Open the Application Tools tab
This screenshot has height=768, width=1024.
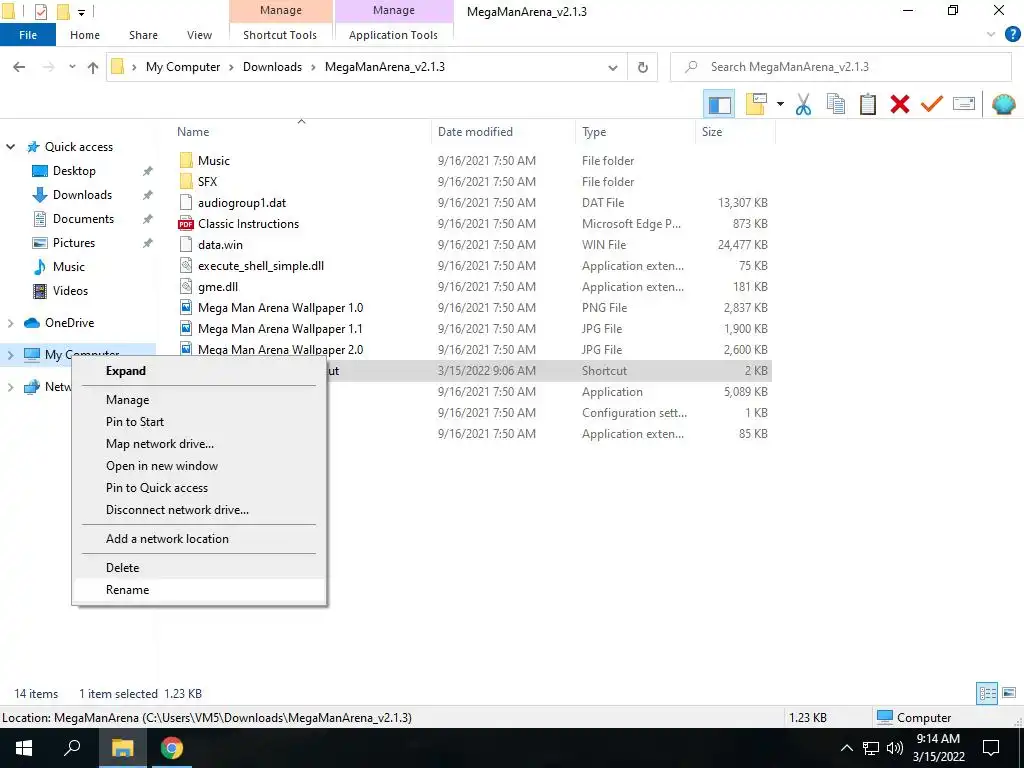(x=393, y=35)
